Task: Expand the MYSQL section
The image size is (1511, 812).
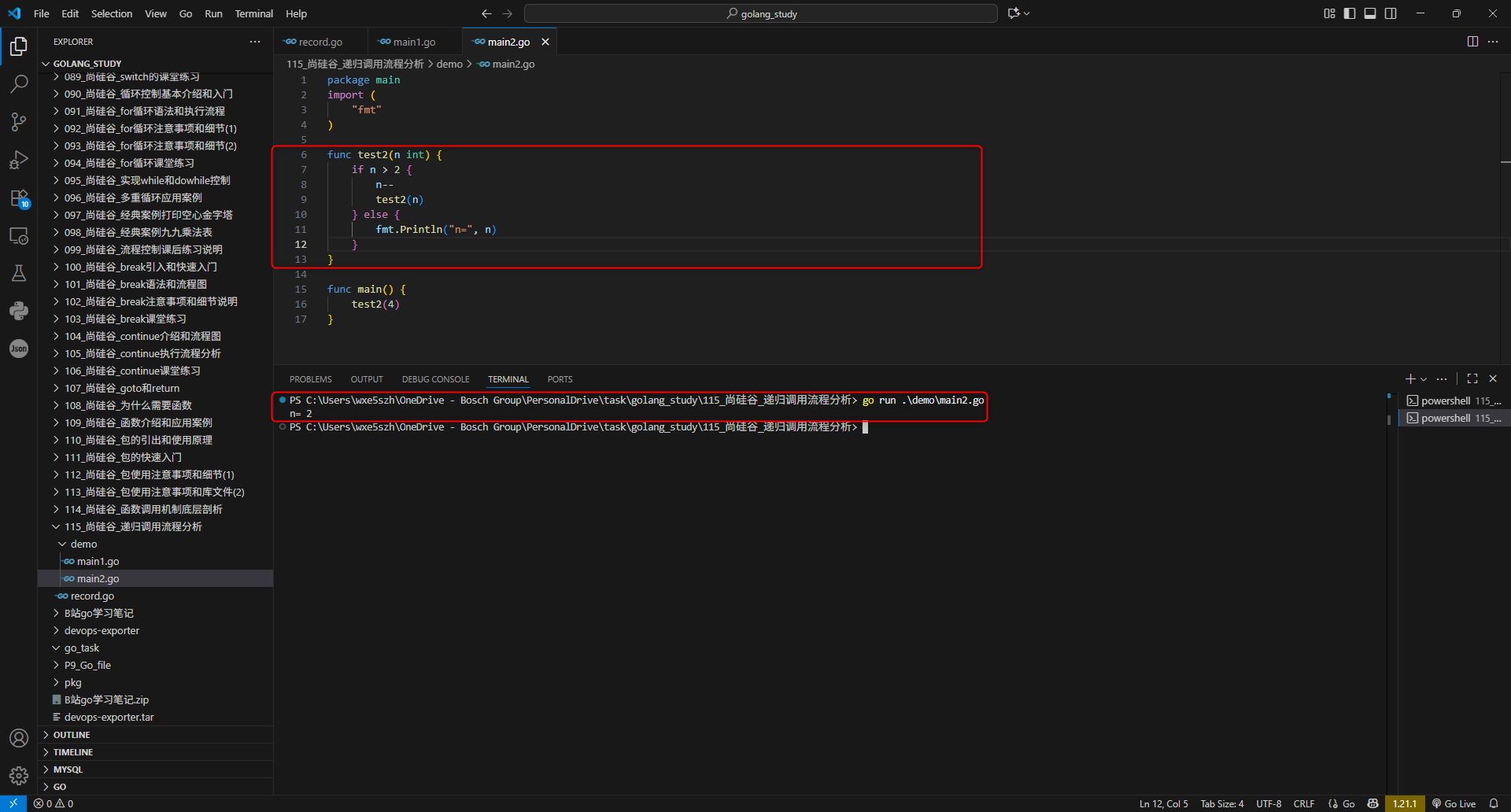Action: pos(156,770)
